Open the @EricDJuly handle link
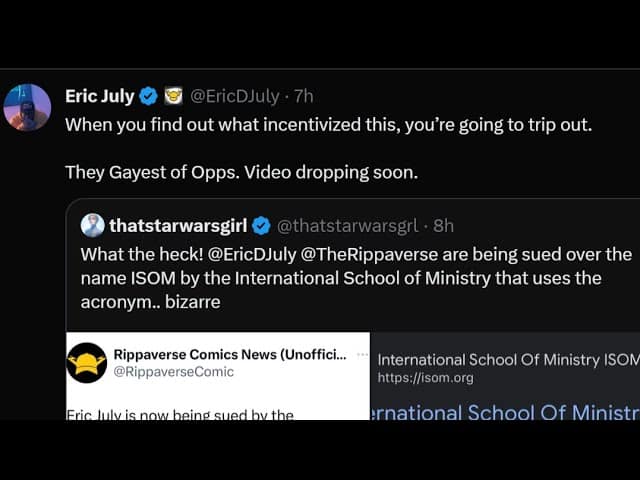Viewport: 640px width, 480px height. click(235, 97)
